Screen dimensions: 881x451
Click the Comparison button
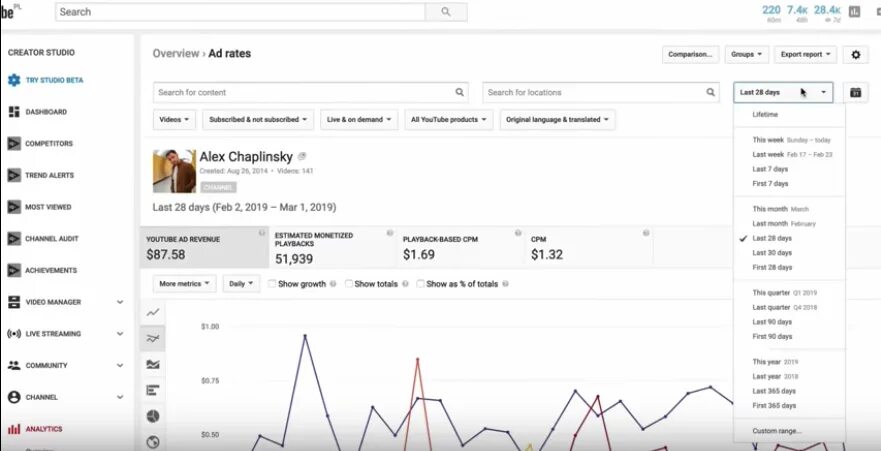691,54
